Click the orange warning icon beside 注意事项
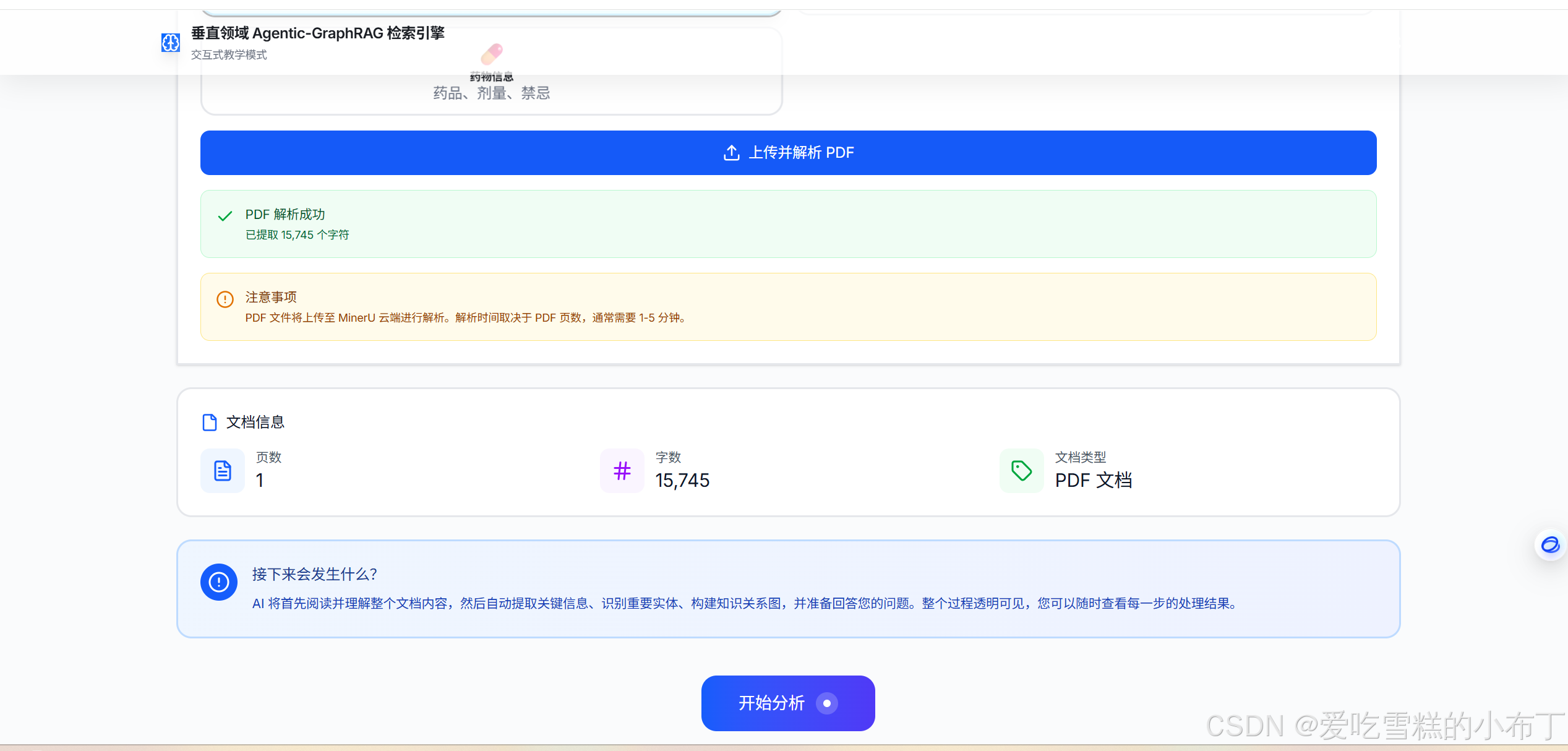Screen dimensions: 1568x751 (x=225, y=299)
